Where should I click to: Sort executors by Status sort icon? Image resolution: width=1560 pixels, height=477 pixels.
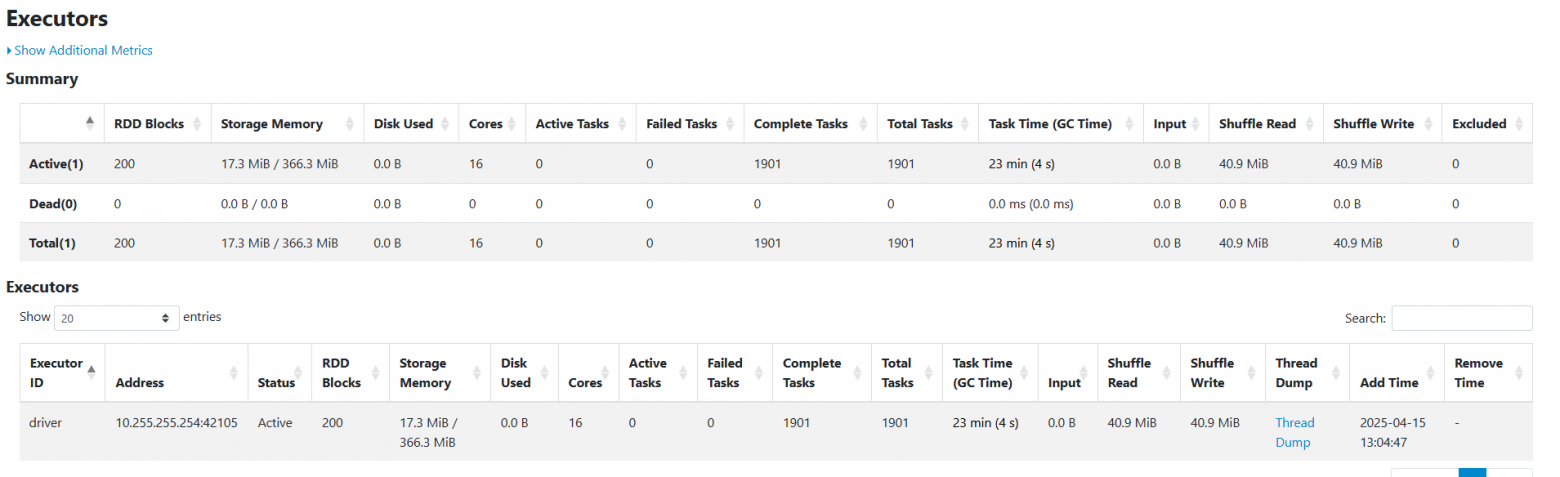click(300, 372)
